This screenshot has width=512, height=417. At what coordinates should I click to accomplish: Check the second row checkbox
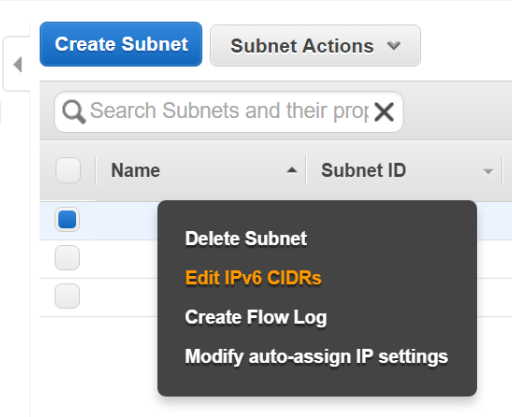(67, 258)
